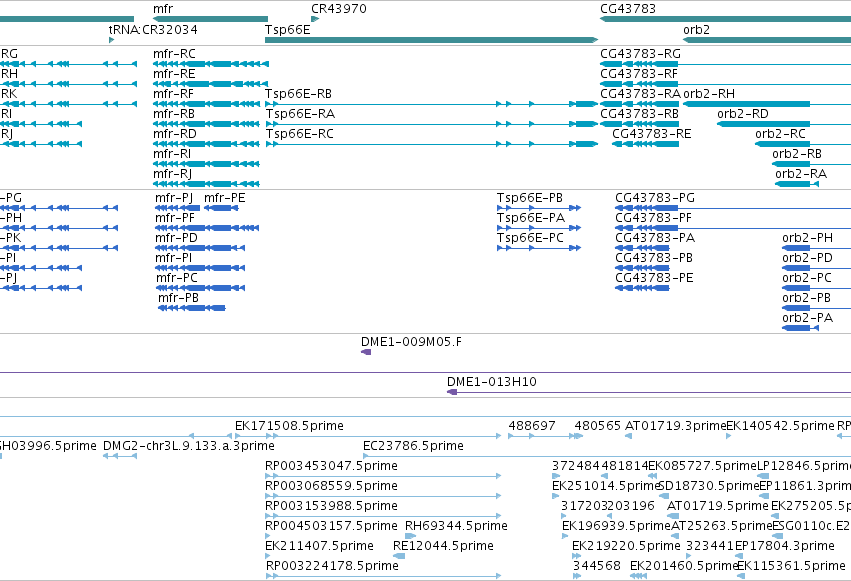Click protein label mfr-PF

pyautogui.click(x=175, y=218)
